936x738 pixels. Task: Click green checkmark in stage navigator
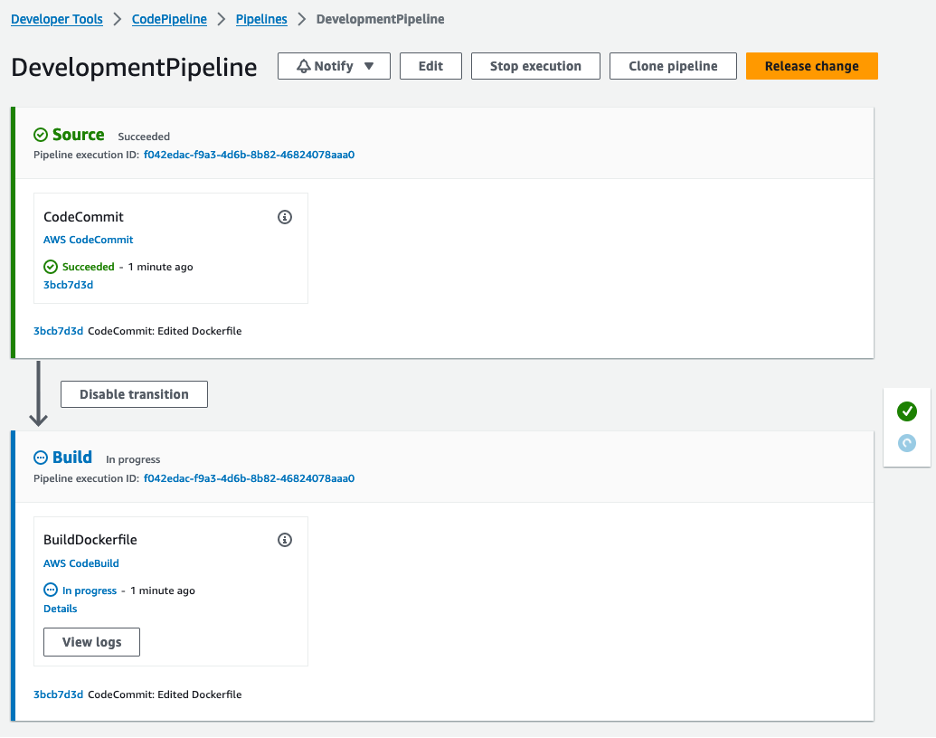(x=907, y=411)
